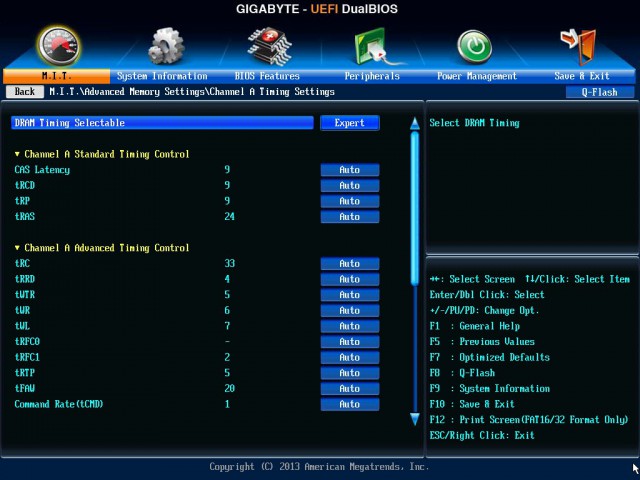Click the ESC/Right Click: Exit hint
This screenshot has height=480, width=640.
pyautogui.click(x=482, y=436)
